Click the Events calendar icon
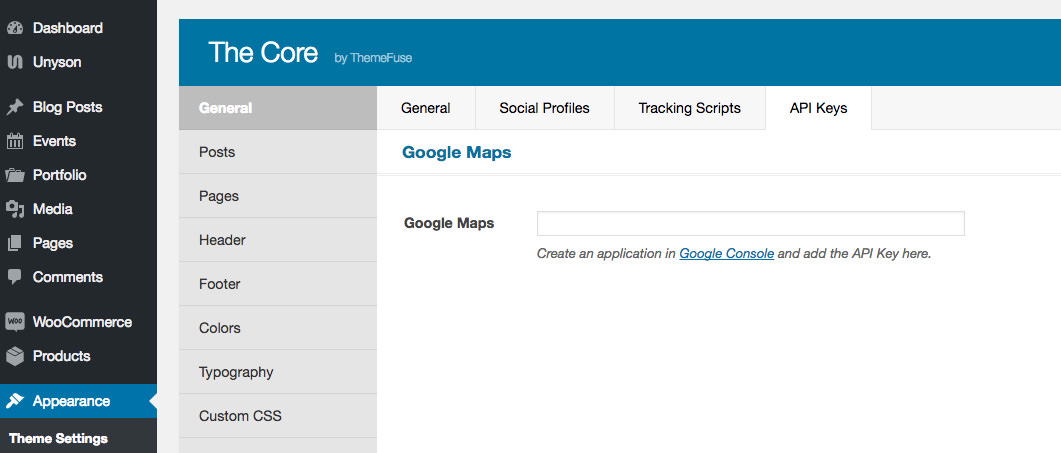Viewport: 1061px width, 453px height. pyautogui.click(x=15, y=141)
